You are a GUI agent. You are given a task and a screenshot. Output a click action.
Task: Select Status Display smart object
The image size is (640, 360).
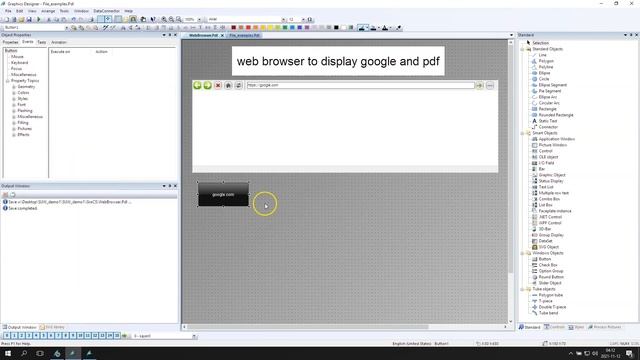(x=551, y=181)
